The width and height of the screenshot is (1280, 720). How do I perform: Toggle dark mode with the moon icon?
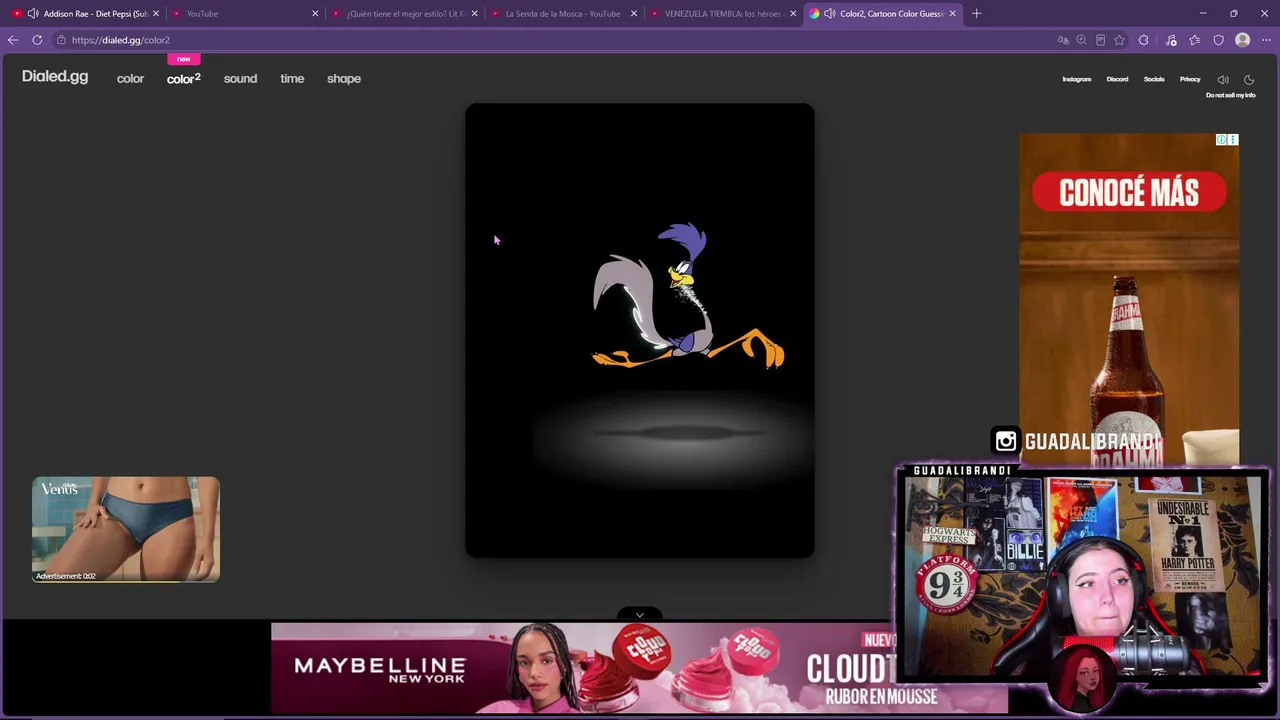point(1249,80)
